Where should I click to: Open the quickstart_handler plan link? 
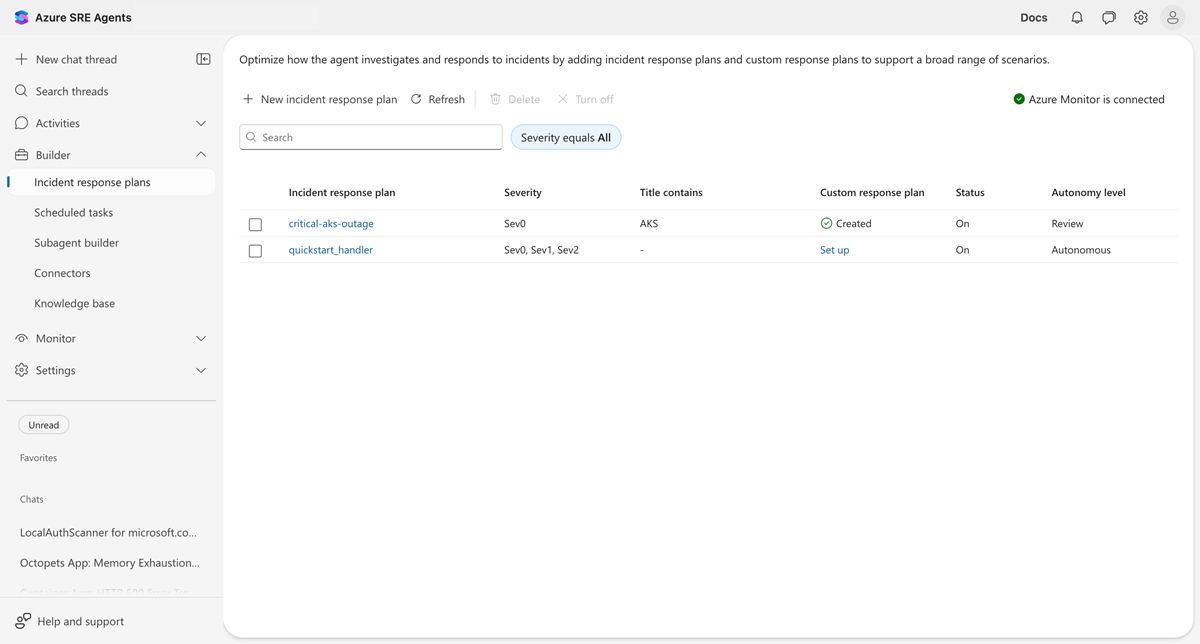(331, 250)
